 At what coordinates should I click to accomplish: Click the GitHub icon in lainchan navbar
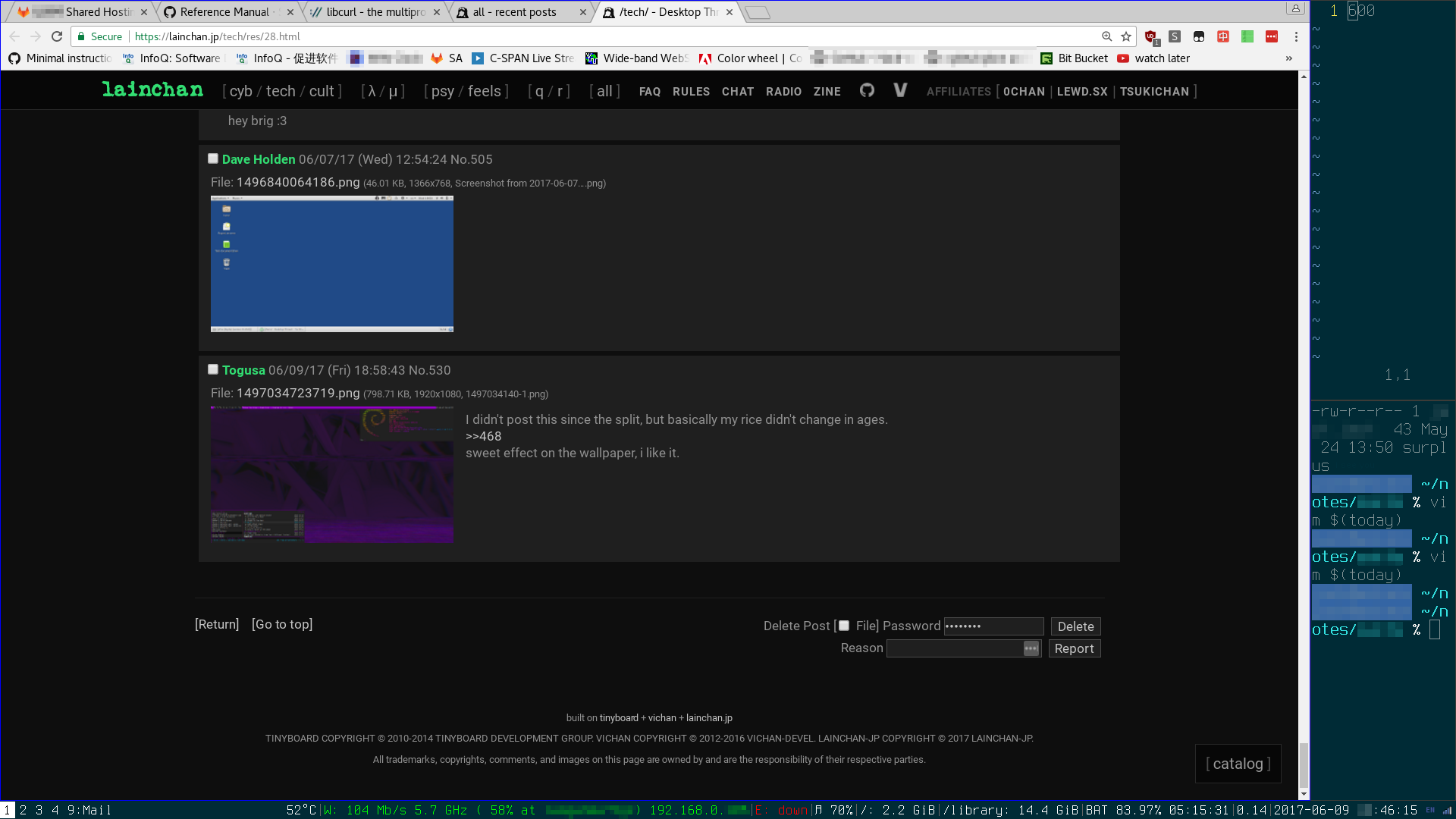coord(867,91)
